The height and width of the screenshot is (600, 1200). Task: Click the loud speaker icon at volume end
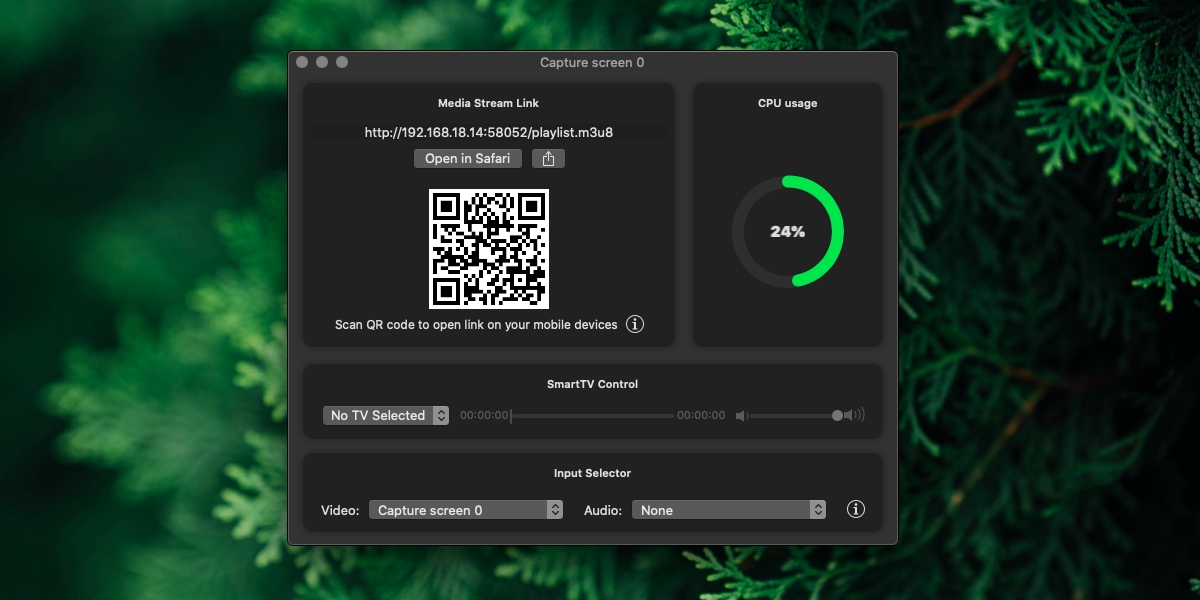[x=854, y=415]
